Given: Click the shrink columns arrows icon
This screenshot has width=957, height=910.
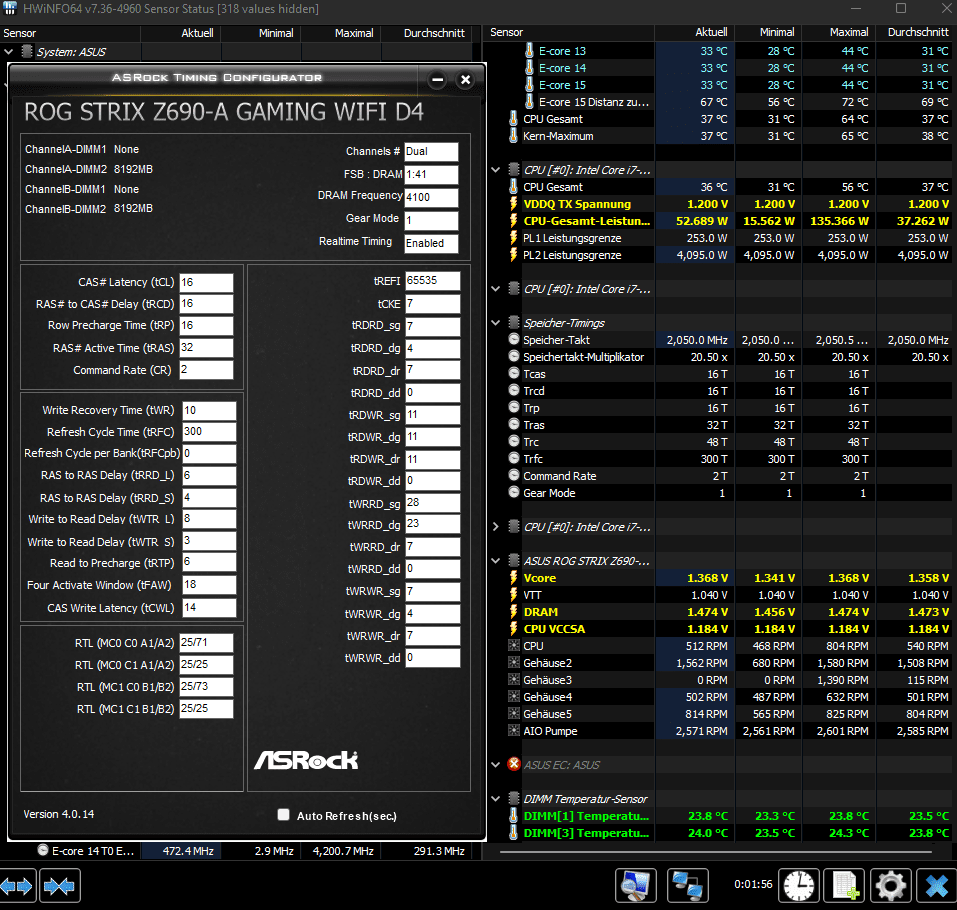Looking at the screenshot, I should pos(59,886).
